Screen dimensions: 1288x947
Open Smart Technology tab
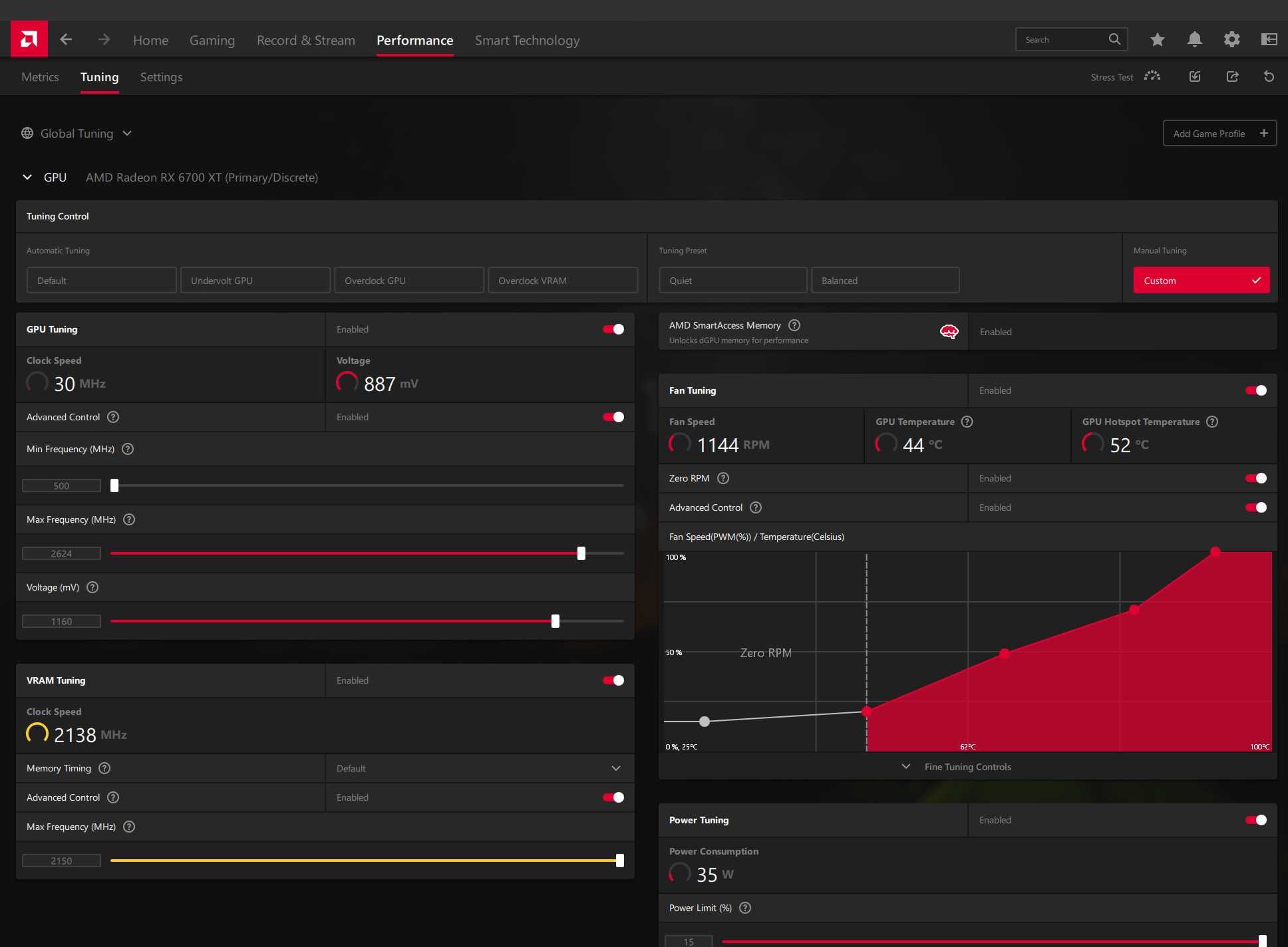(527, 40)
